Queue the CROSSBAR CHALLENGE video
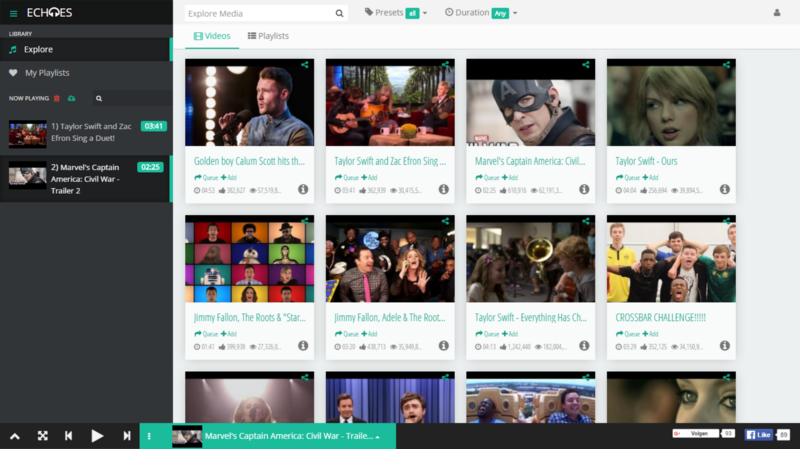Image resolution: width=800 pixels, height=449 pixels. tap(628, 334)
